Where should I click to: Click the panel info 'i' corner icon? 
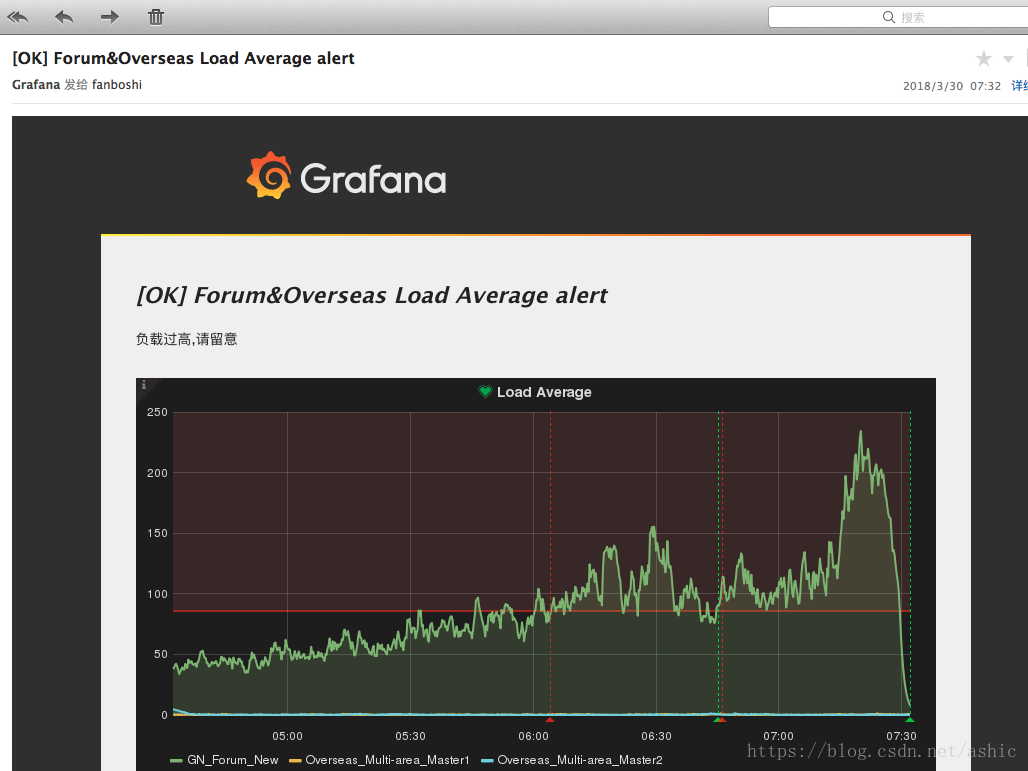(144, 385)
